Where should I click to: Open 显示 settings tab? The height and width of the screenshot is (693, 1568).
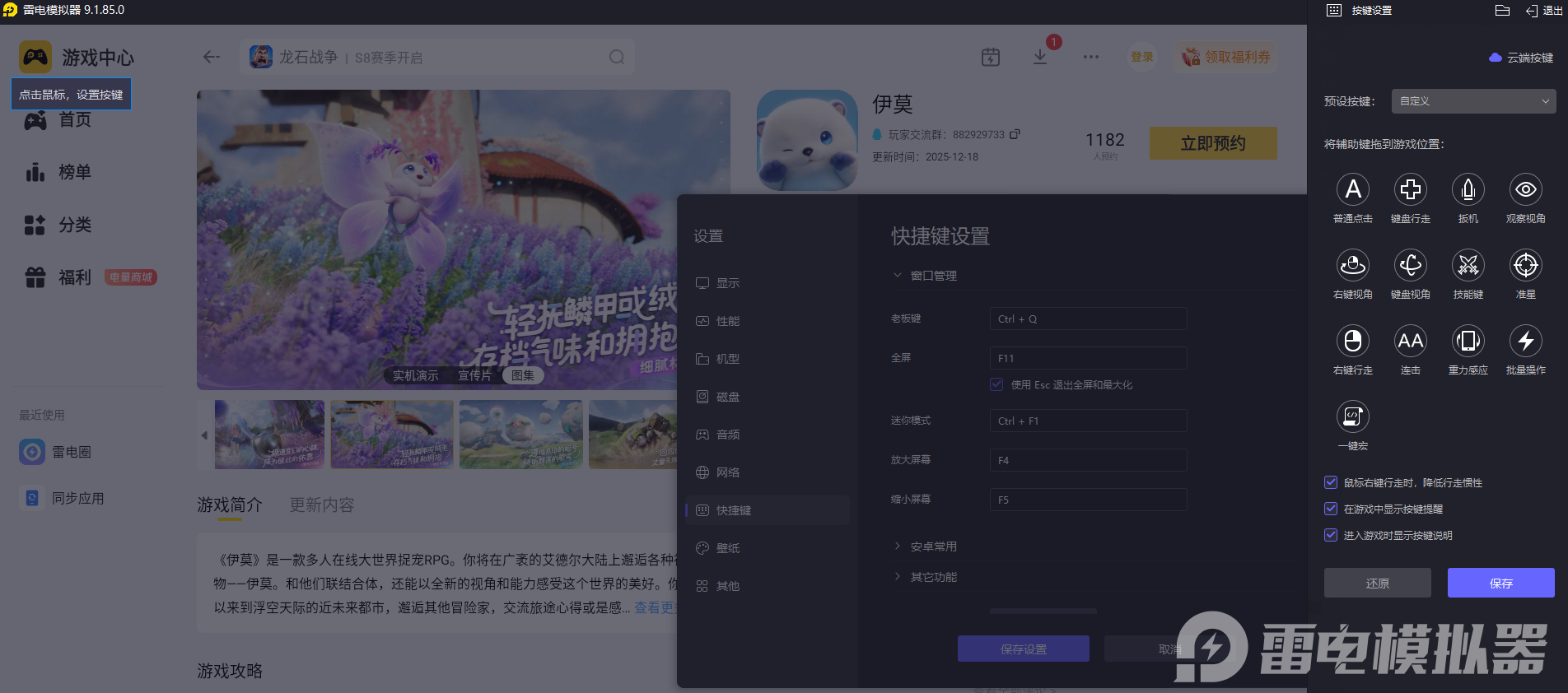click(x=768, y=283)
